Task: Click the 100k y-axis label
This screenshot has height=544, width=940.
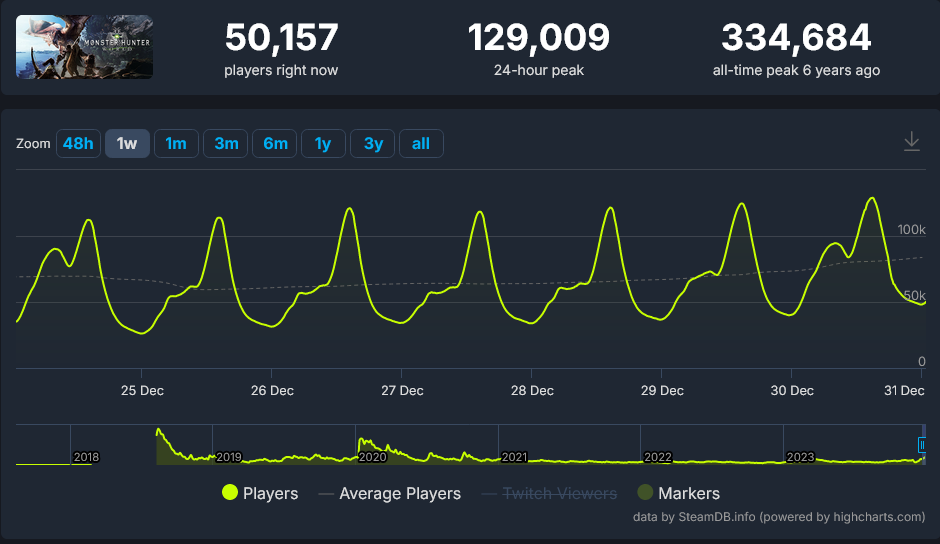Action: (x=911, y=230)
